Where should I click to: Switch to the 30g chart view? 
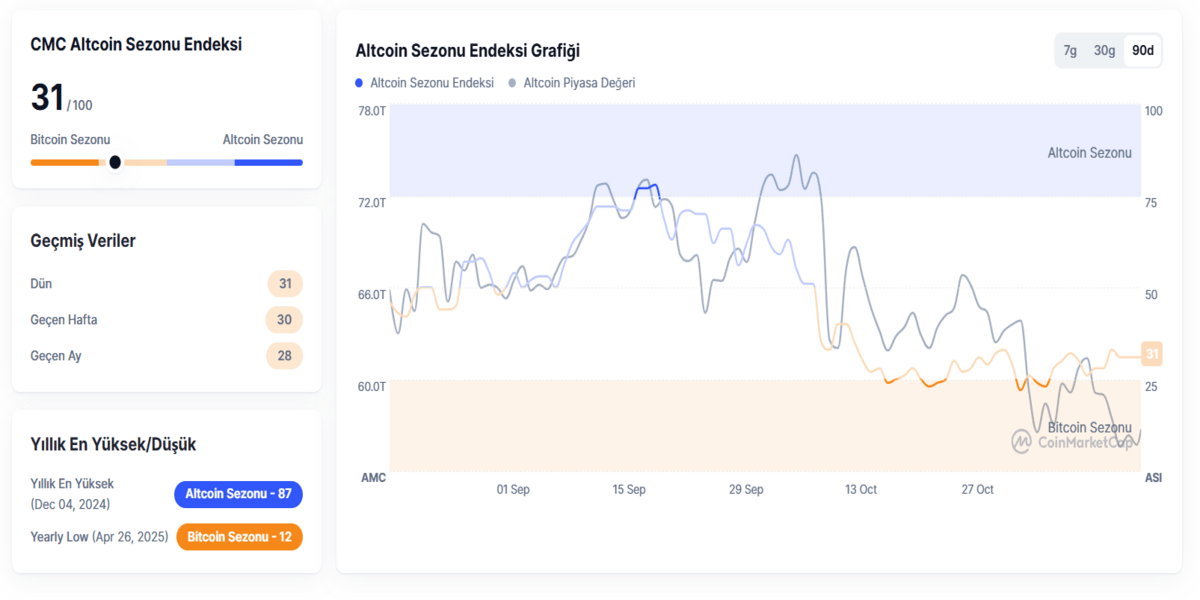coord(1105,49)
